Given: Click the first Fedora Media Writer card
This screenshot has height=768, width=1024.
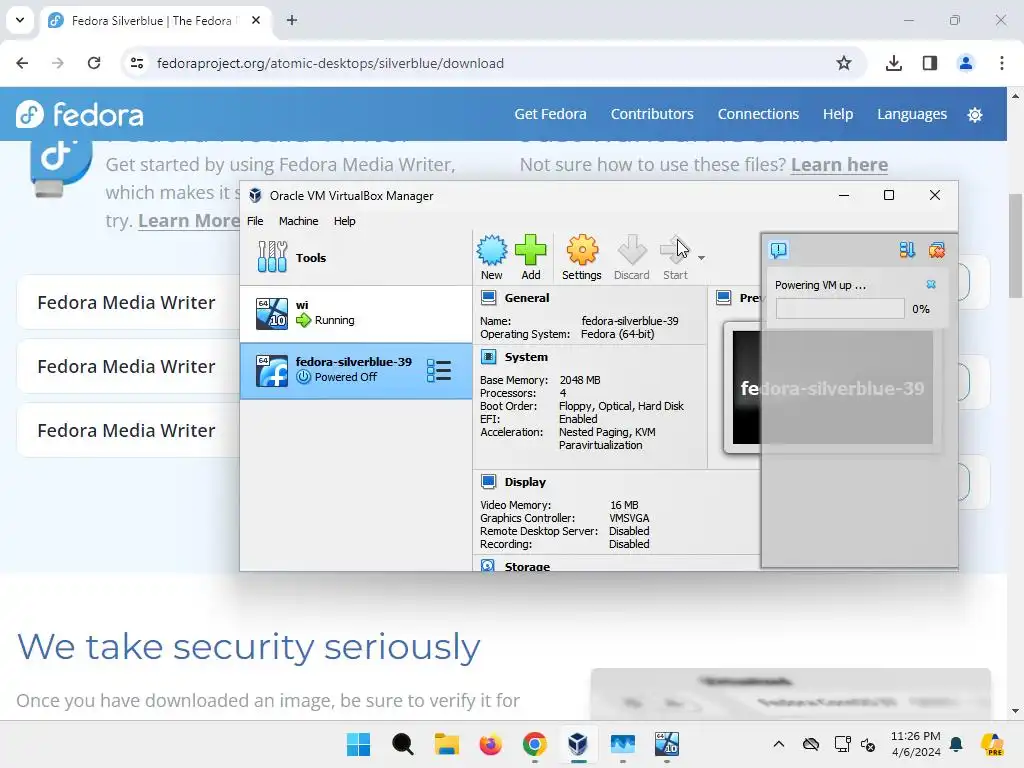Looking at the screenshot, I should (x=128, y=302).
